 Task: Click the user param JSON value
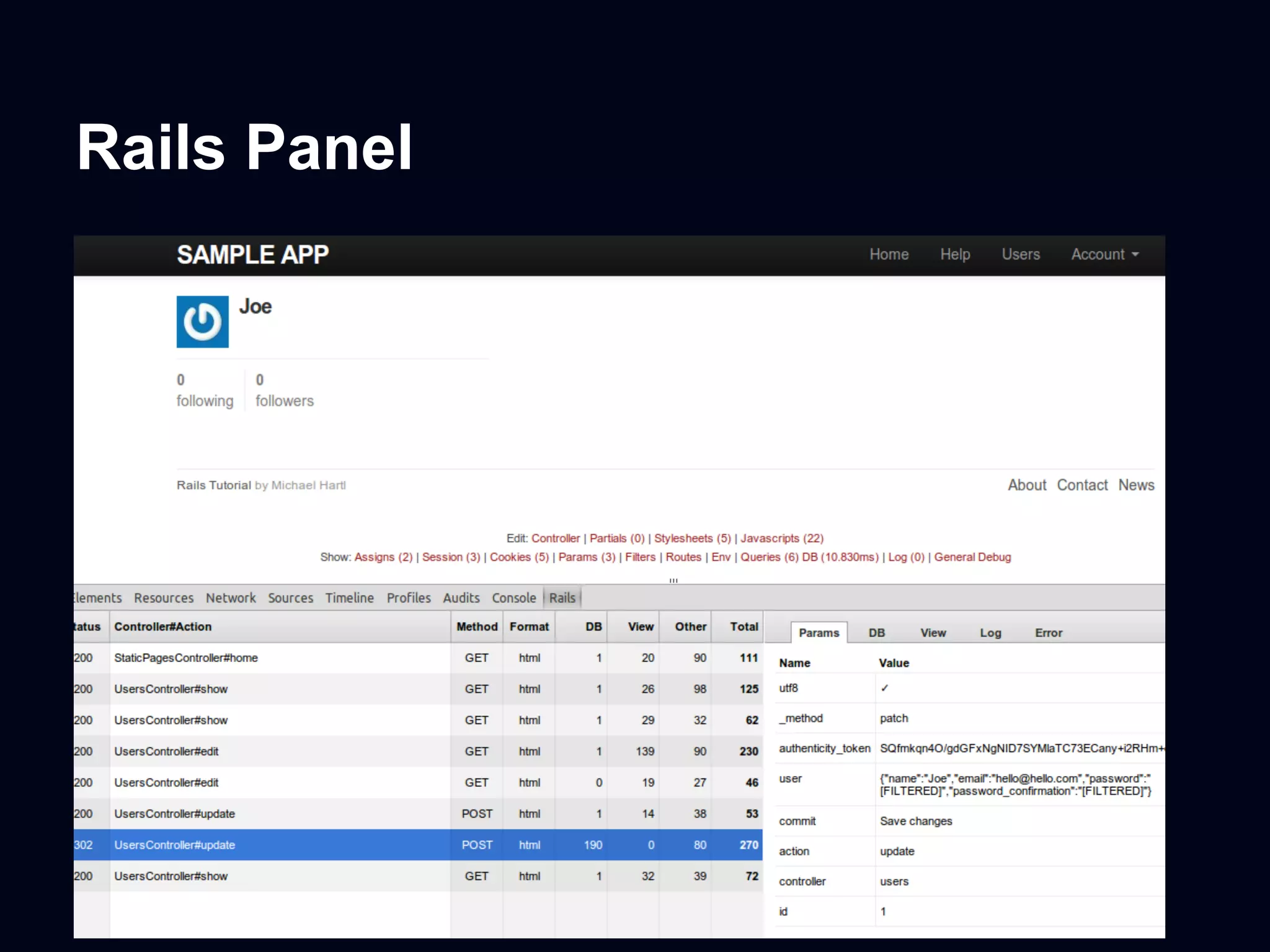click(1016, 785)
